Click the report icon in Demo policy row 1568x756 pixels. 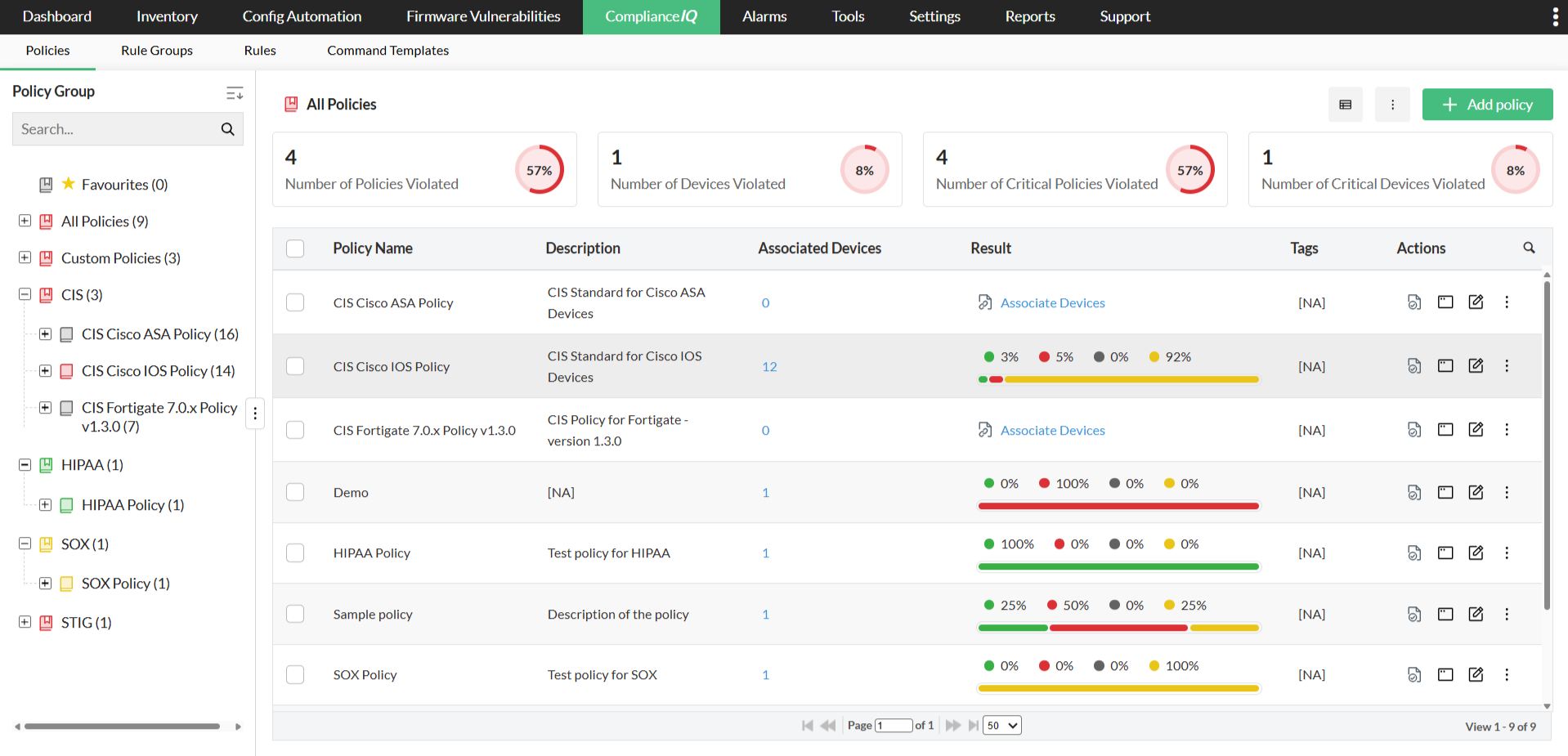1413,492
